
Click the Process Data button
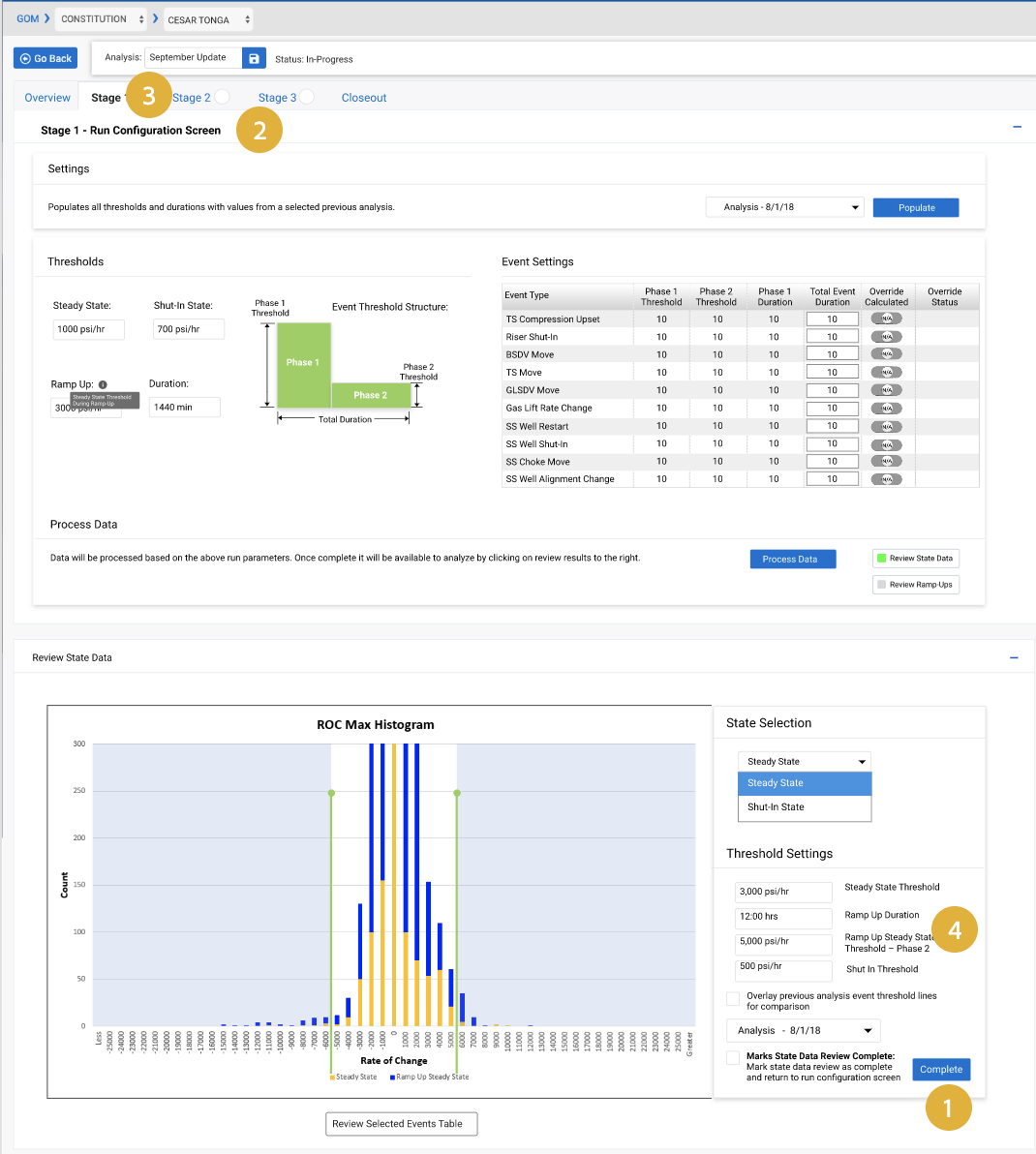click(x=792, y=560)
